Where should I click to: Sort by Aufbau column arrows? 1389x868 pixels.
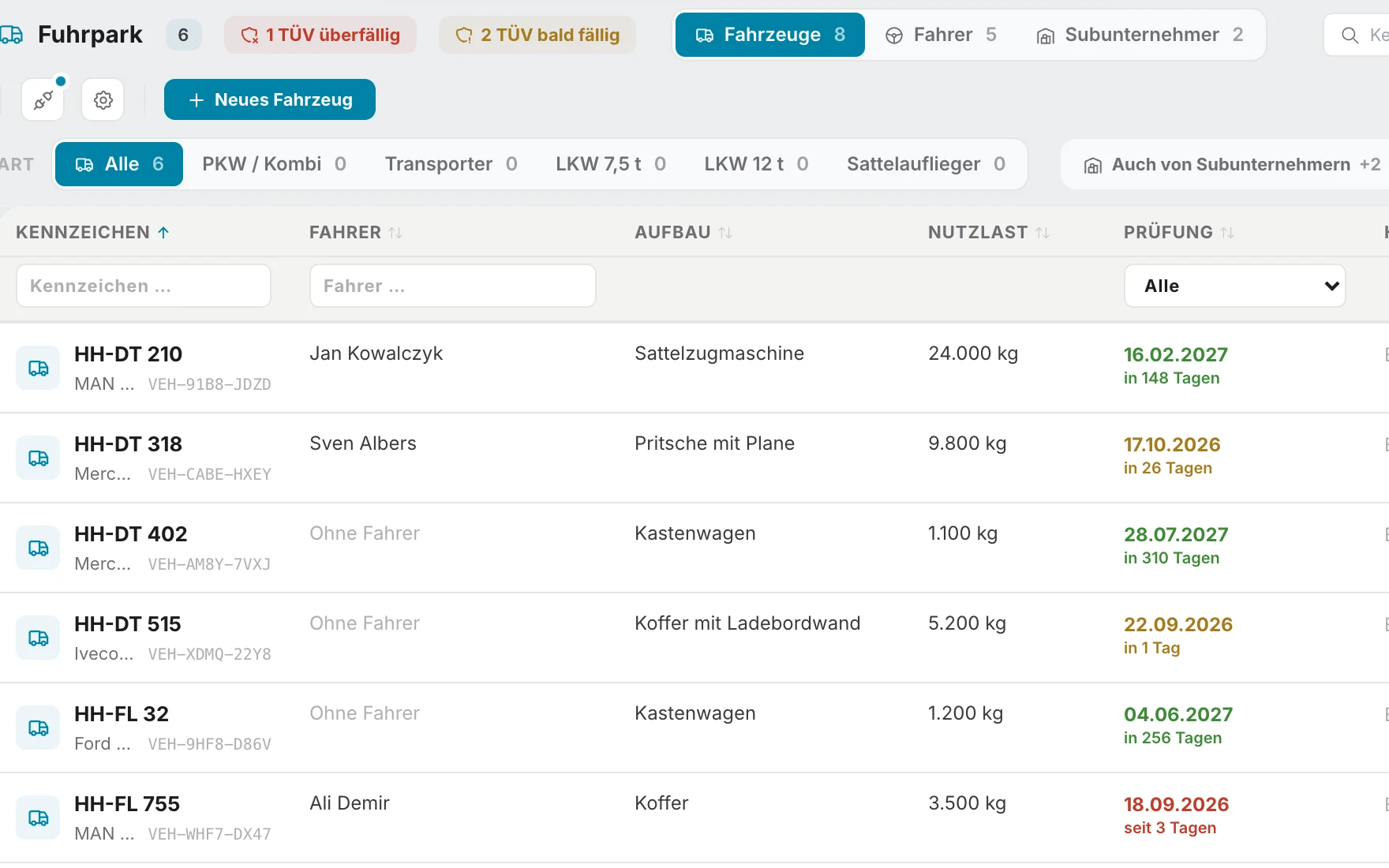pyautogui.click(x=725, y=233)
